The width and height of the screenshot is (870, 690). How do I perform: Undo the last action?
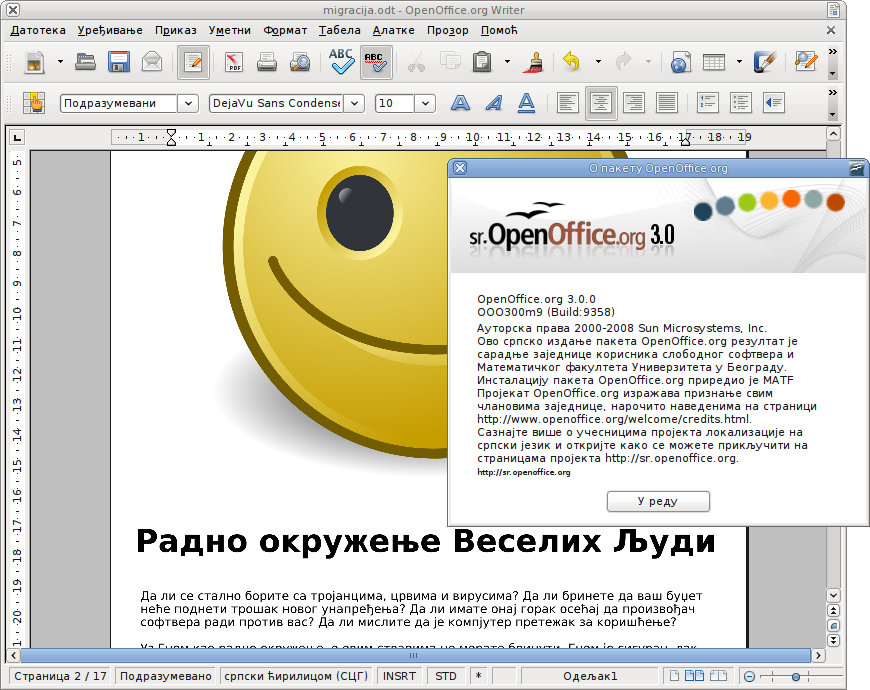pos(571,62)
